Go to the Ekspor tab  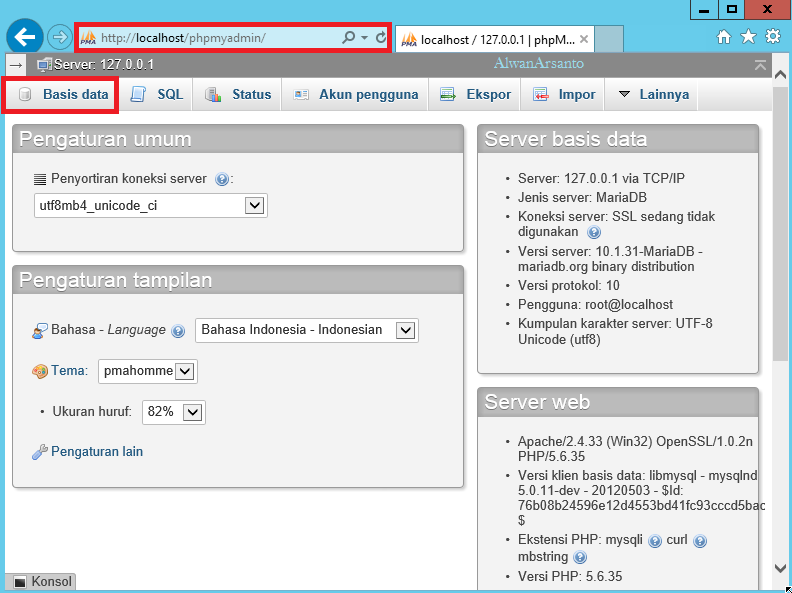(475, 94)
